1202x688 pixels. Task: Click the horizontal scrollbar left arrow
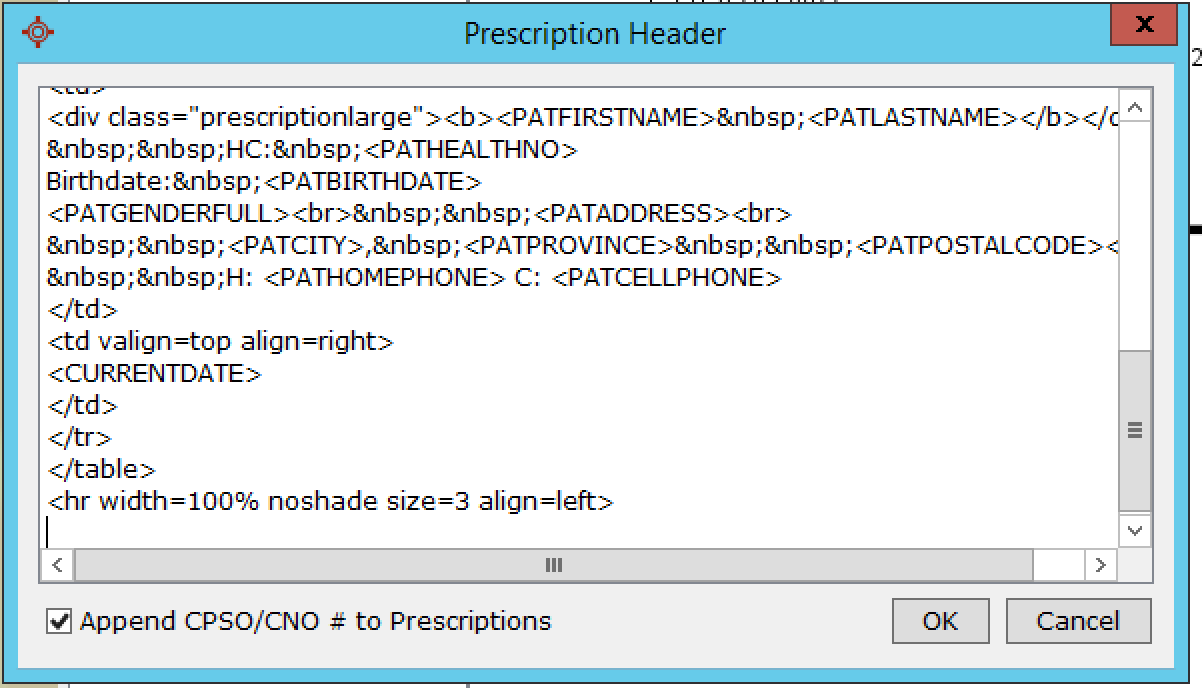click(x=57, y=565)
